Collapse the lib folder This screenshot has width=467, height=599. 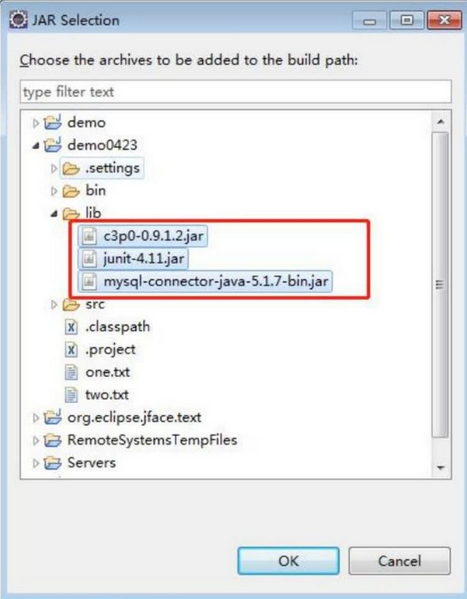pyautogui.click(x=54, y=214)
